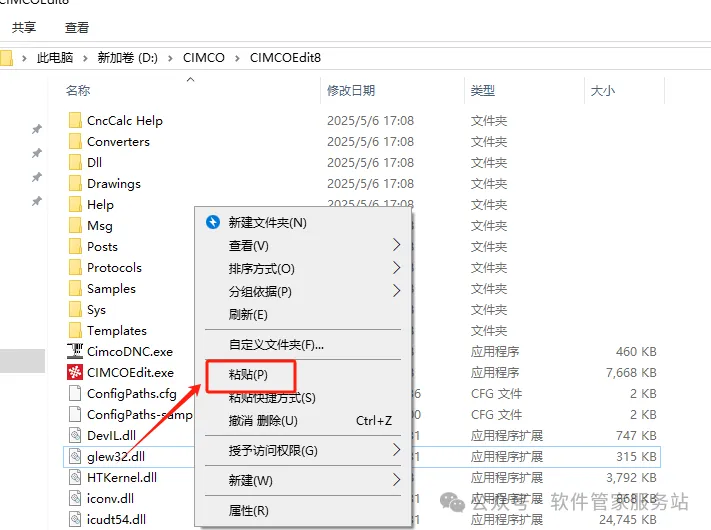
Task: Open the breadcrumb chevron after 此电脑
Action: coord(85,58)
